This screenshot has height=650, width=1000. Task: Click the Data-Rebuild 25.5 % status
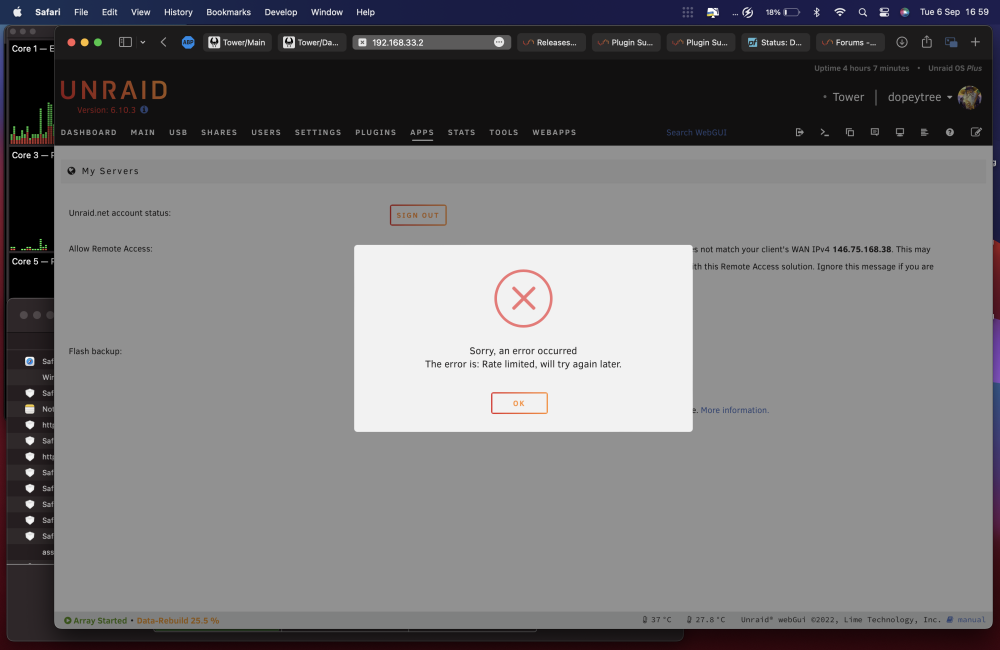click(178, 620)
